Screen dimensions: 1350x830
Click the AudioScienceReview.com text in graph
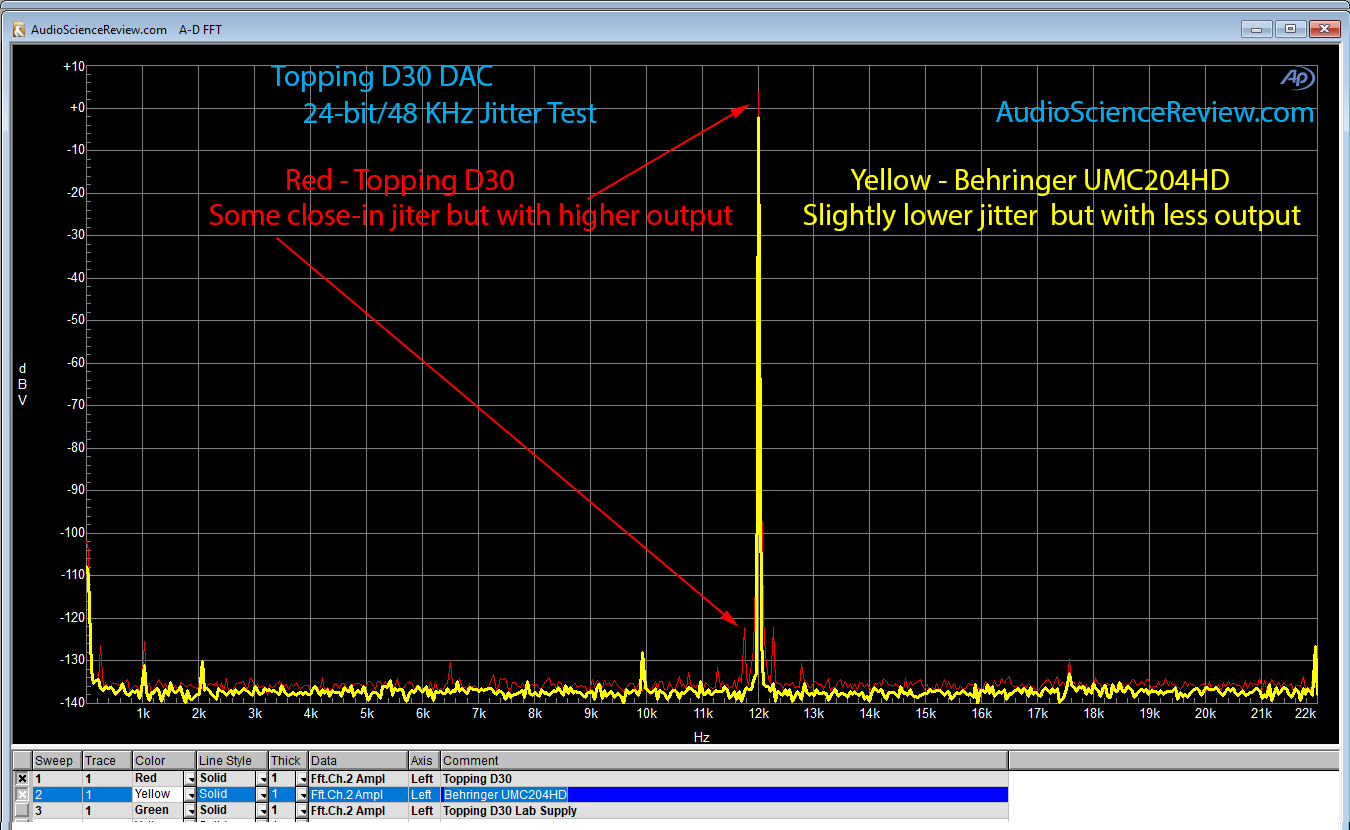(1155, 112)
